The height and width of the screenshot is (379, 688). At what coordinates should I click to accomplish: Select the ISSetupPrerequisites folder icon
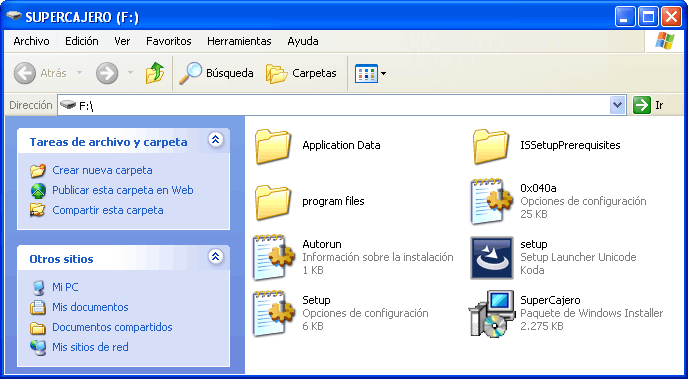pyautogui.click(x=491, y=146)
